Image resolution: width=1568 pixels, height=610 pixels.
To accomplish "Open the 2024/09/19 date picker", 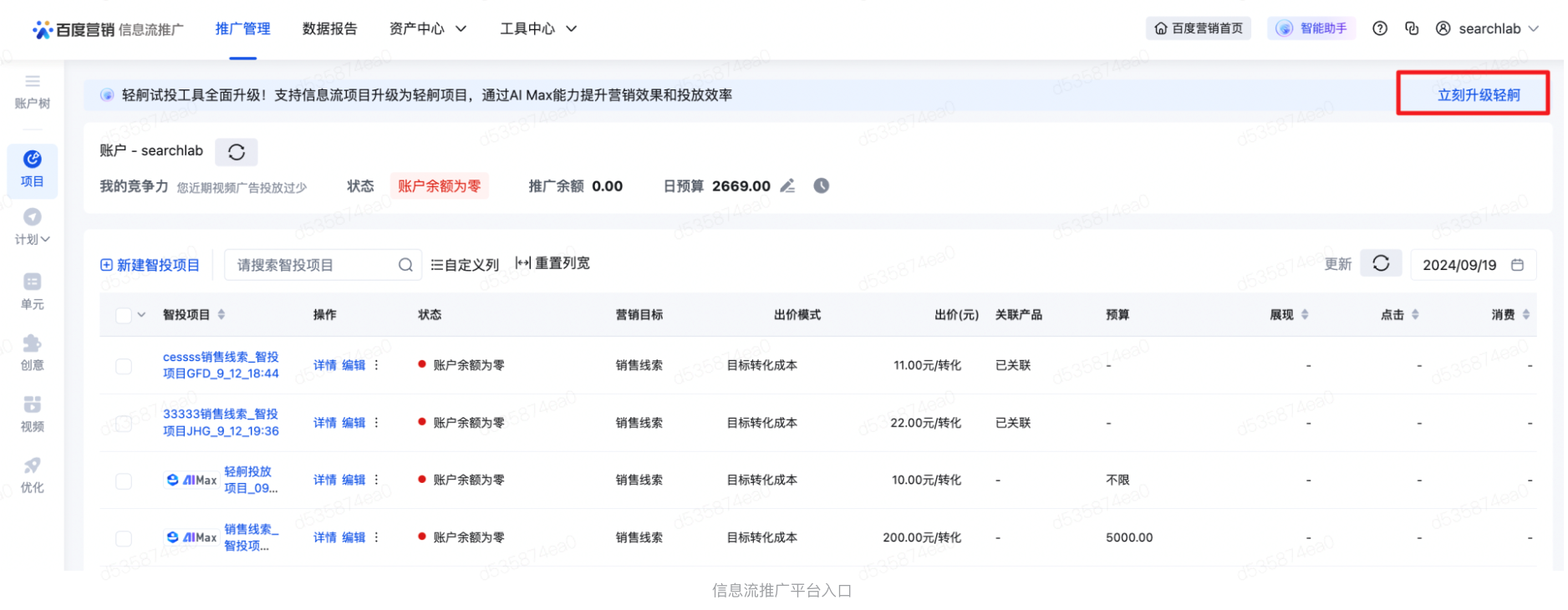I will [1474, 265].
